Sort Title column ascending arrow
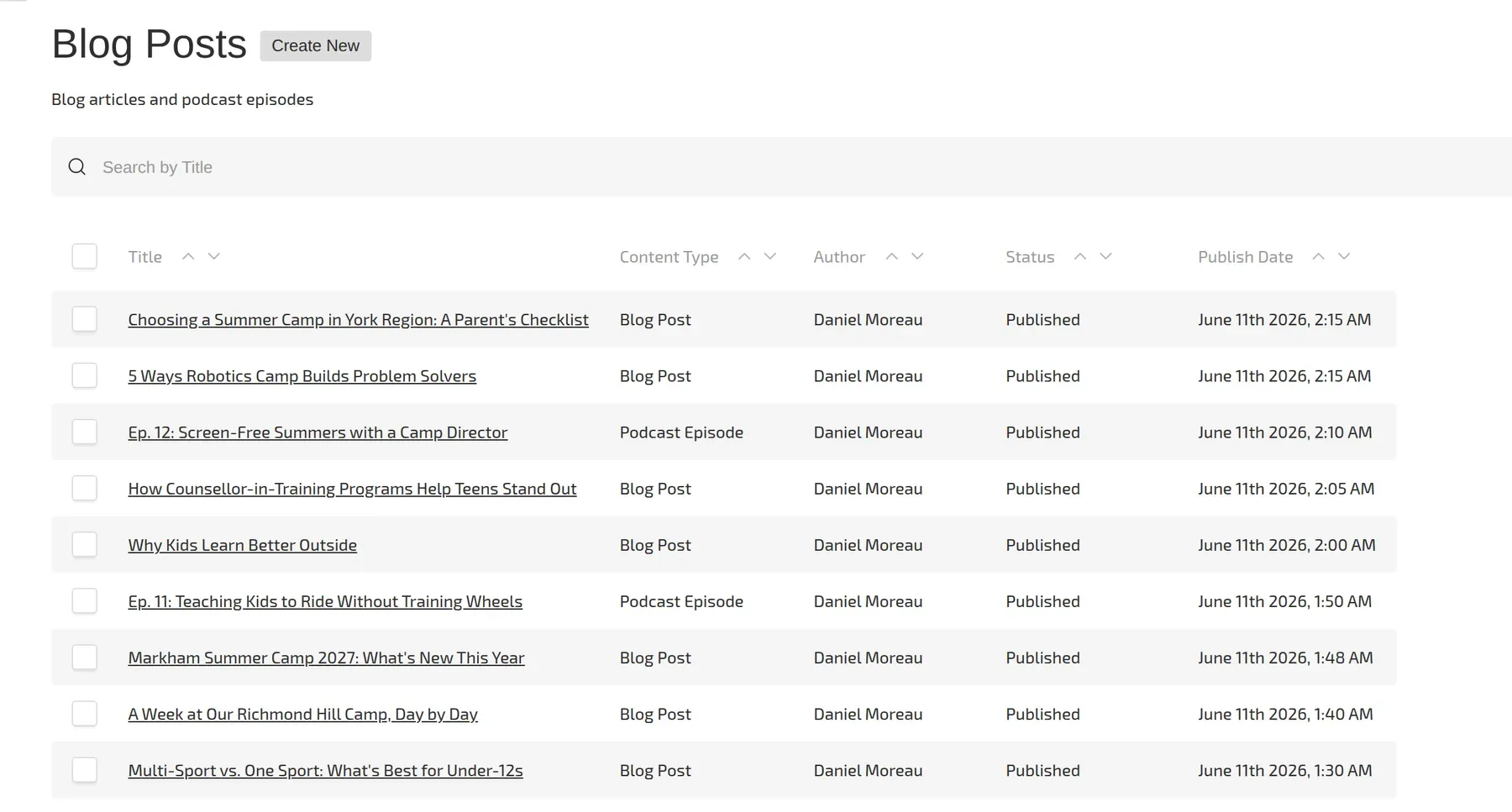 [x=188, y=256]
